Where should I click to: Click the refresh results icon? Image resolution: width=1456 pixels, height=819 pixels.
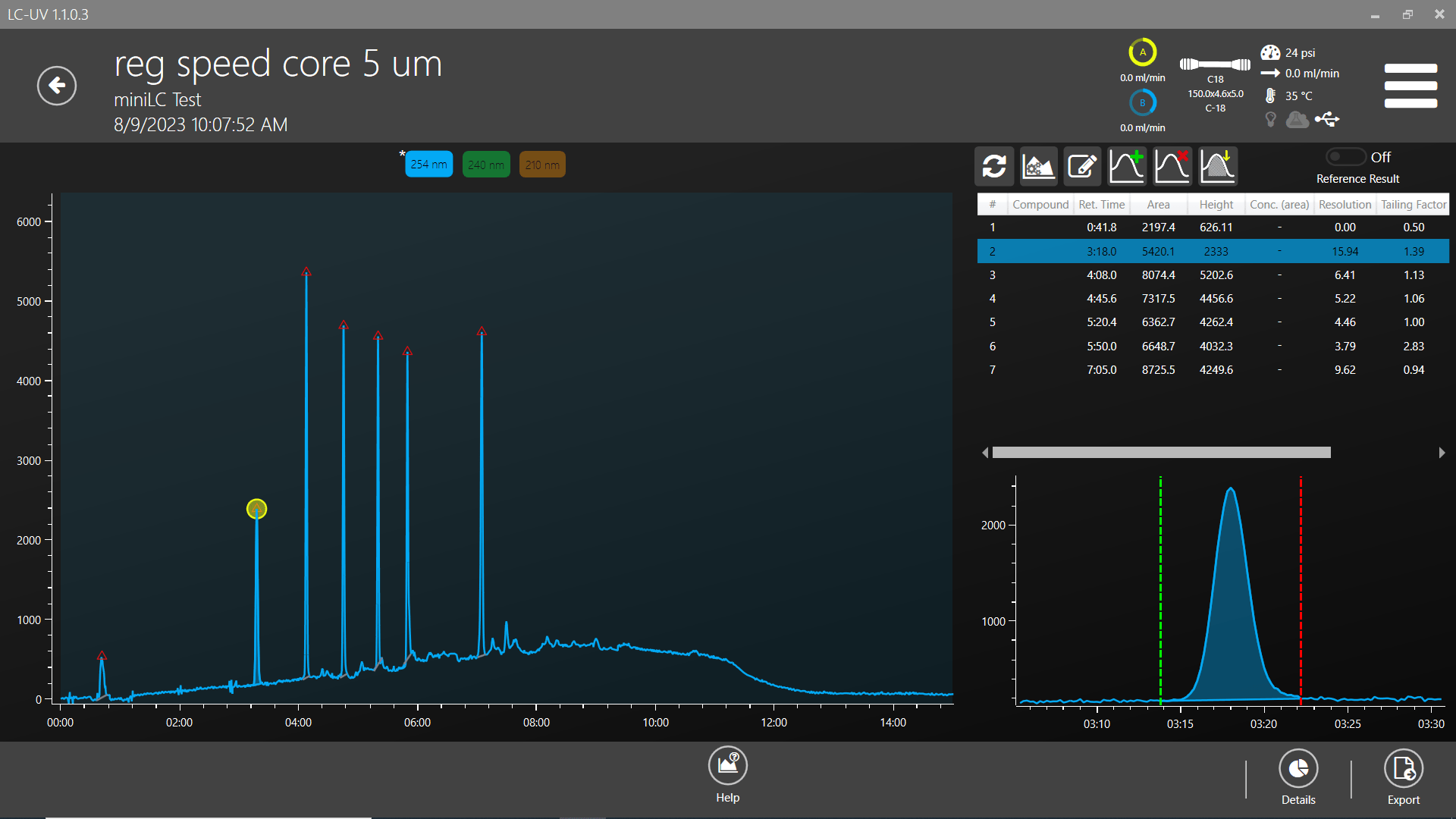[x=993, y=166]
